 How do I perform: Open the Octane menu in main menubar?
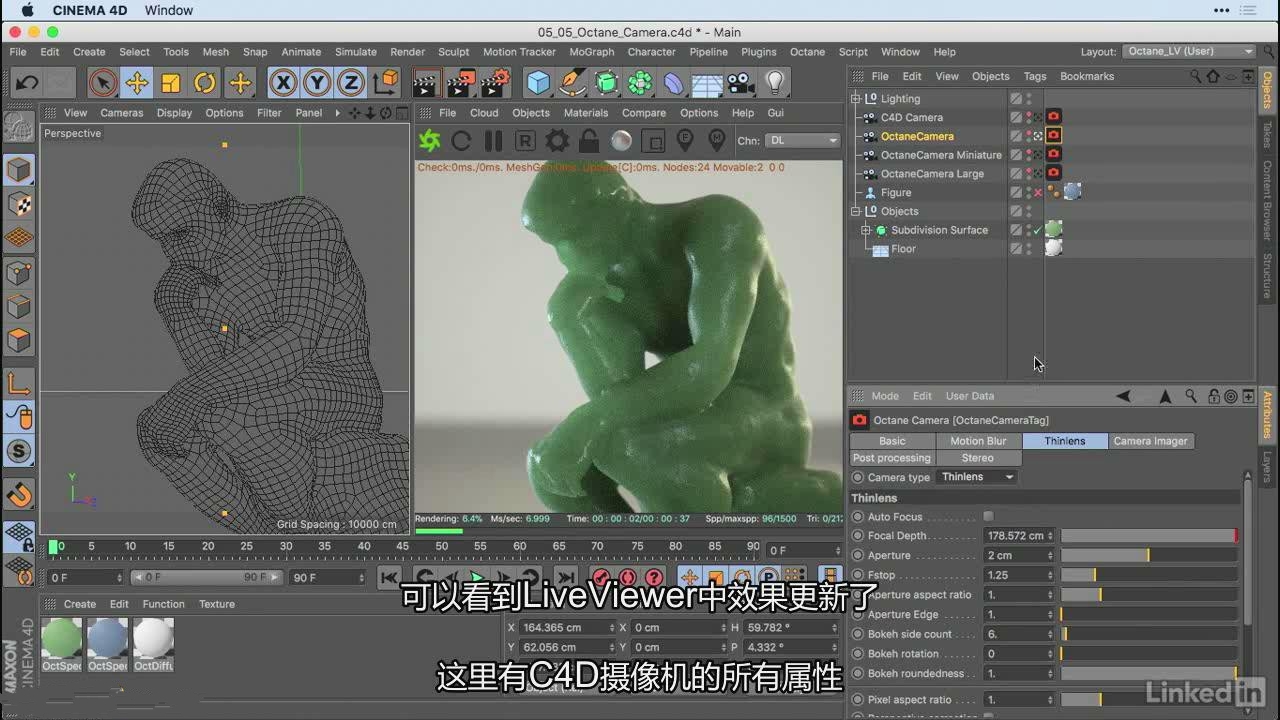(x=807, y=52)
